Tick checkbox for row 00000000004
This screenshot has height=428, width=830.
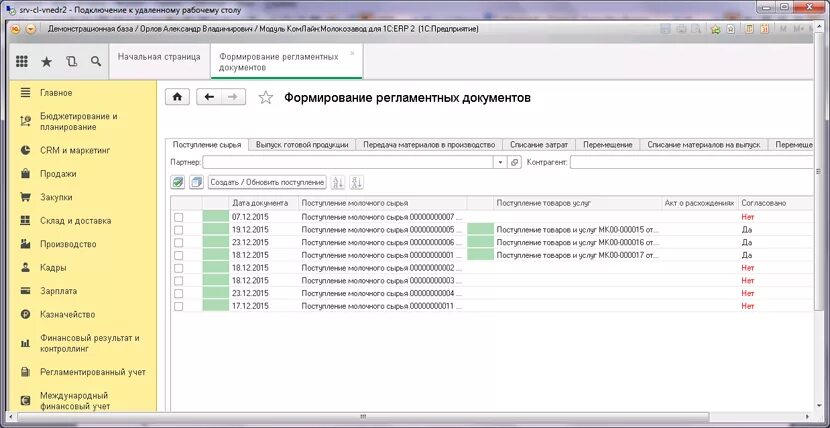[179, 293]
